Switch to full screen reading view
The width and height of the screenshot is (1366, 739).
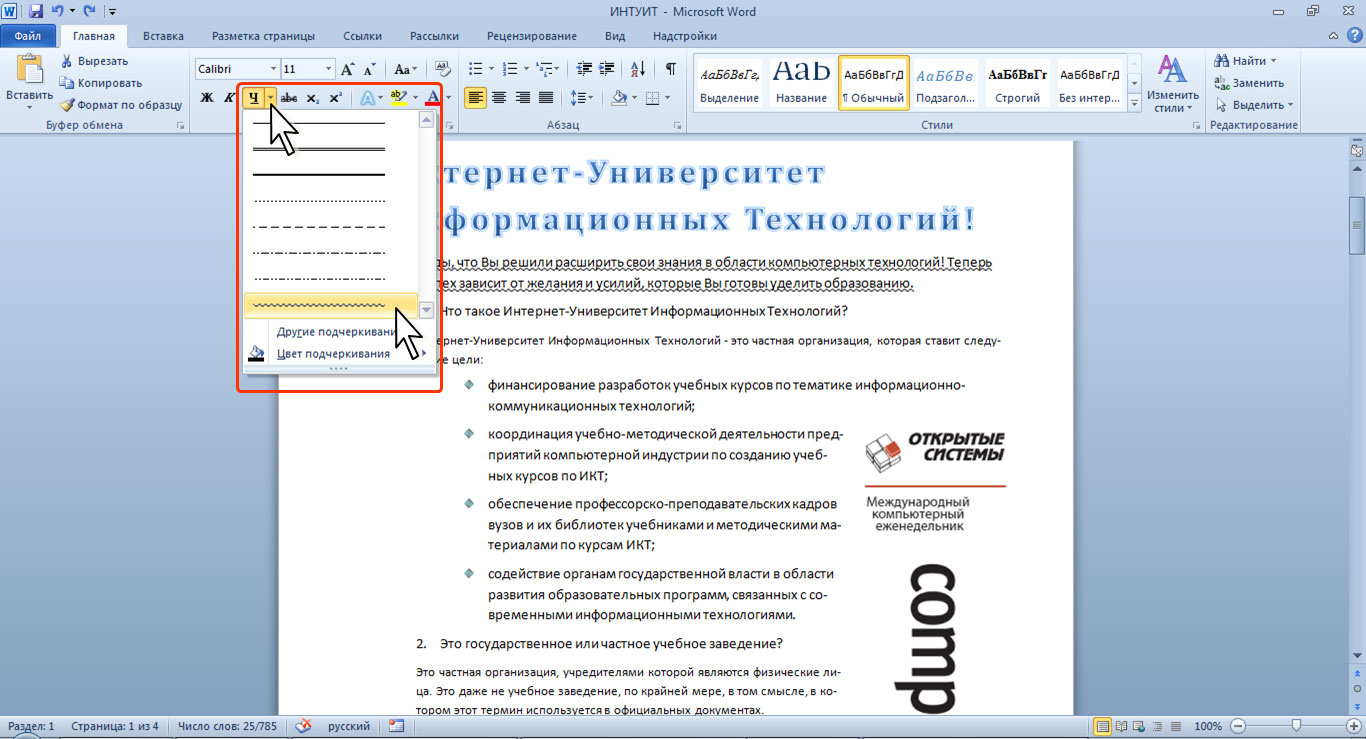[x=1121, y=726]
